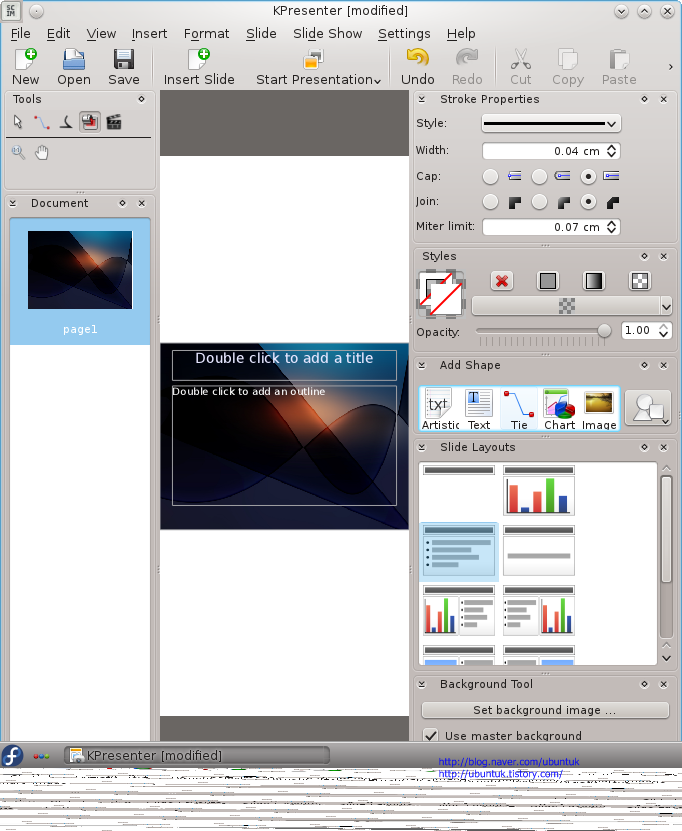Select the second Cap radio button
682x831 pixels.
click(x=539, y=176)
